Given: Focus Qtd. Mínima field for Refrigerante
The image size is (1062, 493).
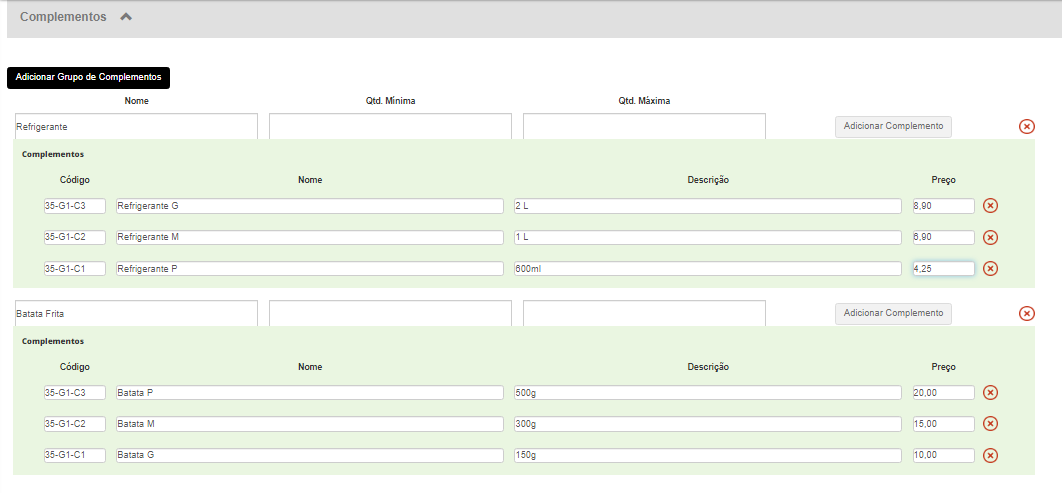Looking at the screenshot, I should click(x=390, y=127).
